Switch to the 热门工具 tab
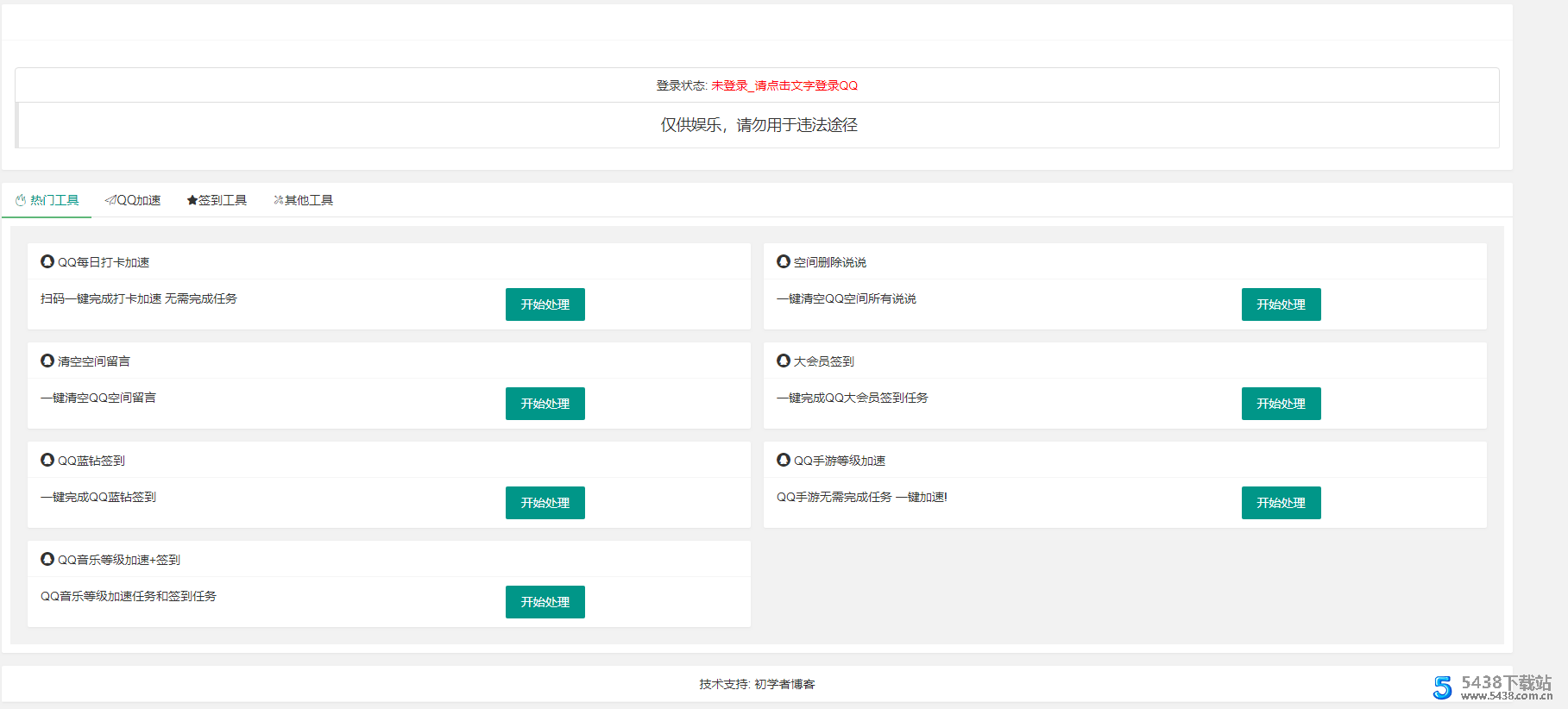 (x=47, y=200)
